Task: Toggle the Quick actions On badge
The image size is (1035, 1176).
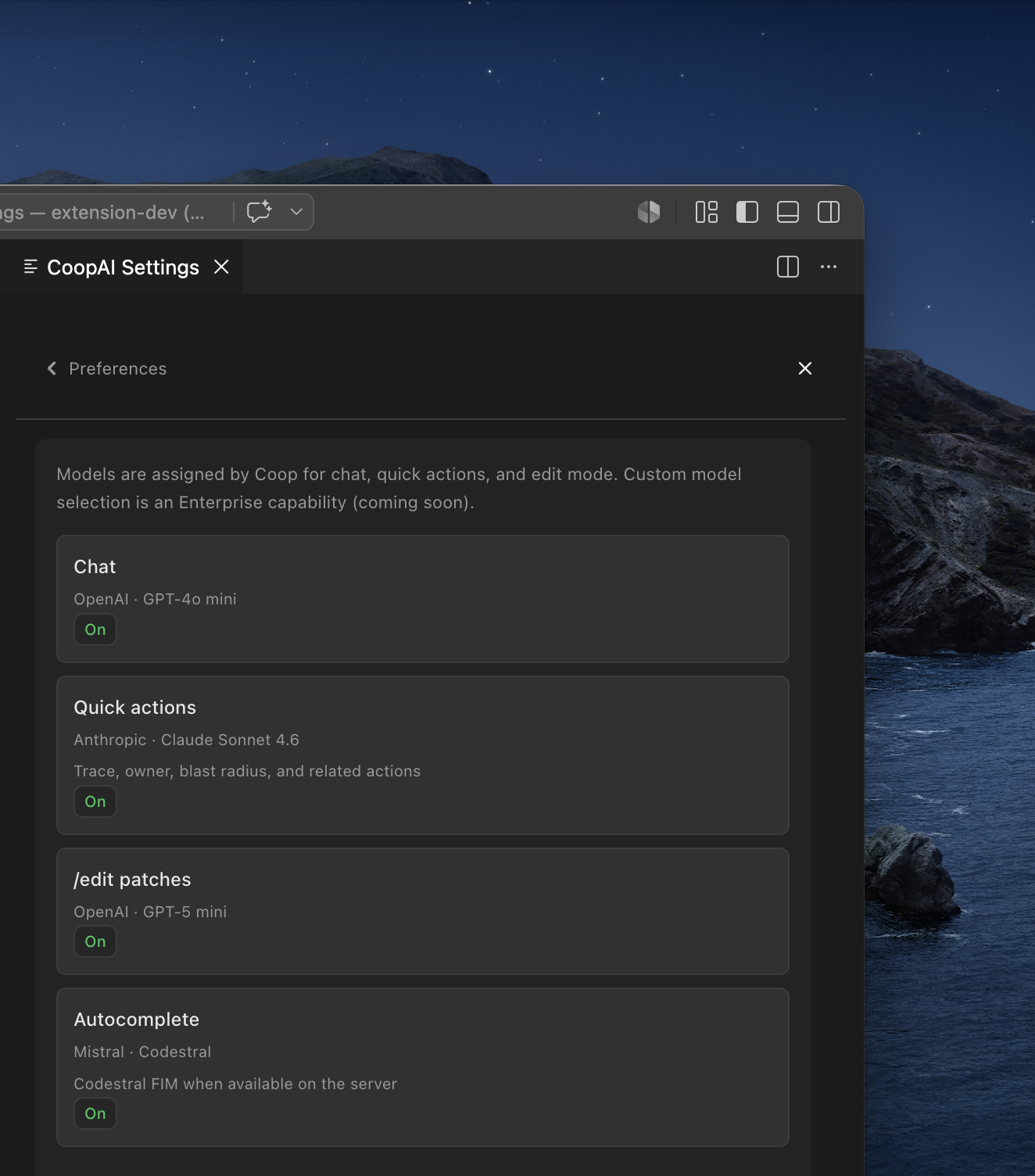Action: (x=95, y=801)
